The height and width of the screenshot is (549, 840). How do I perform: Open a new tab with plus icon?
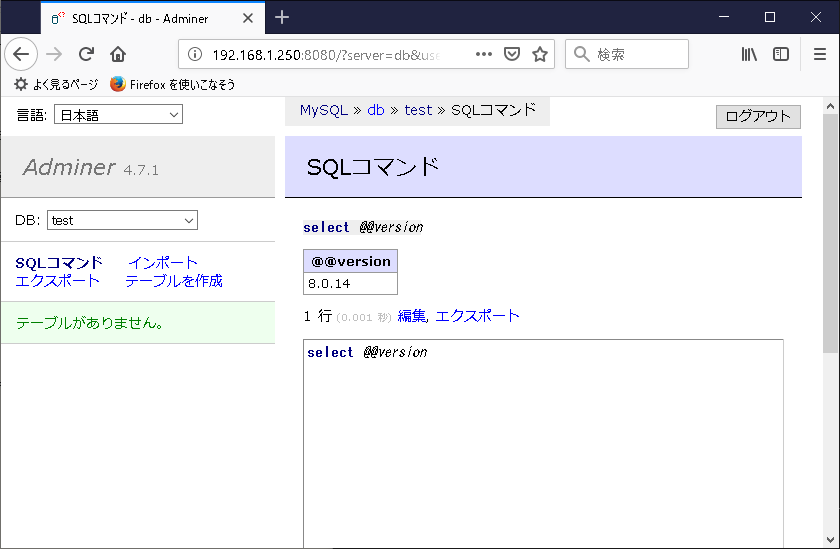[282, 18]
